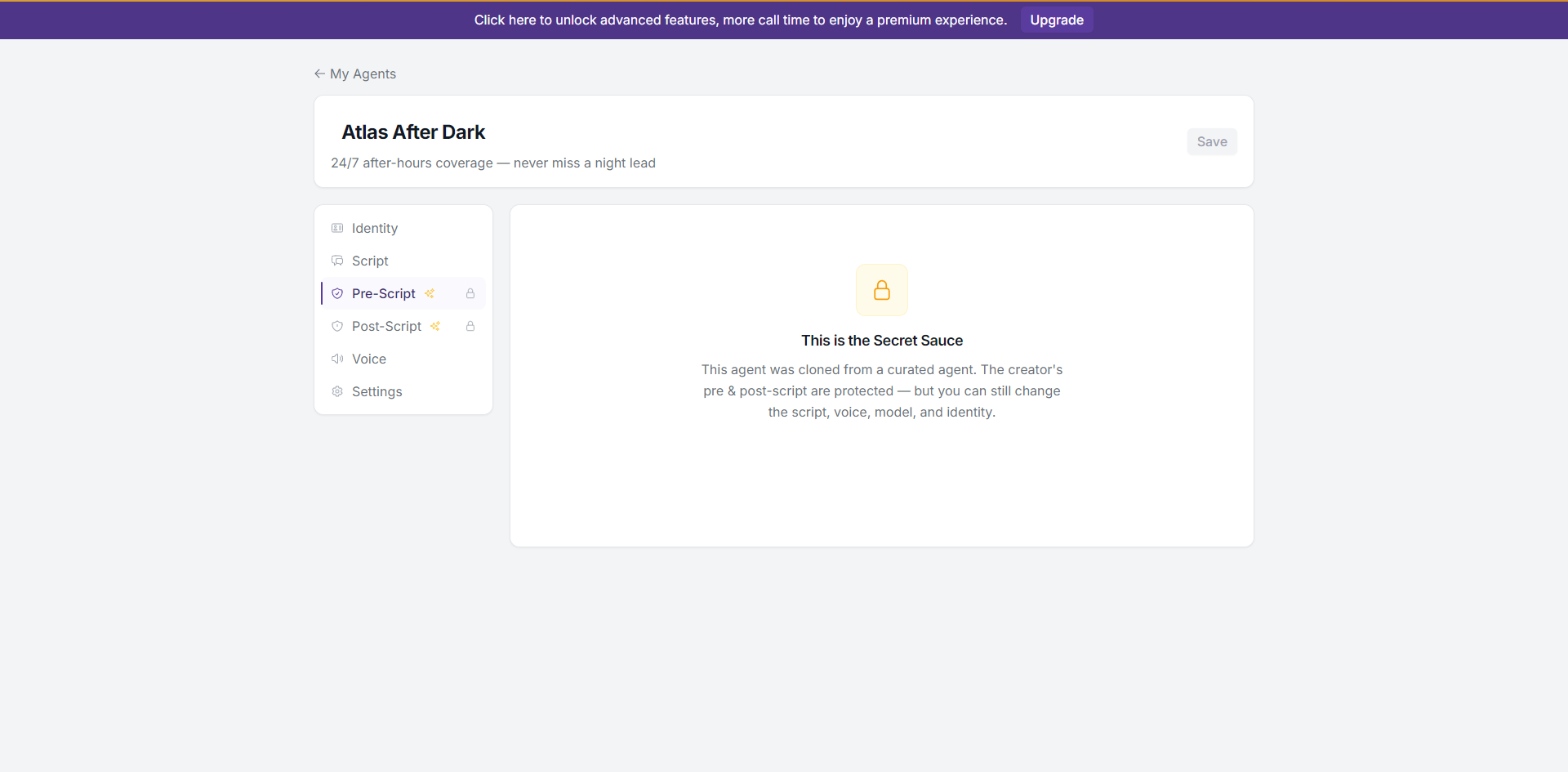1568x772 pixels.
Task: Click the Atlas After Dark agent title
Action: click(413, 132)
